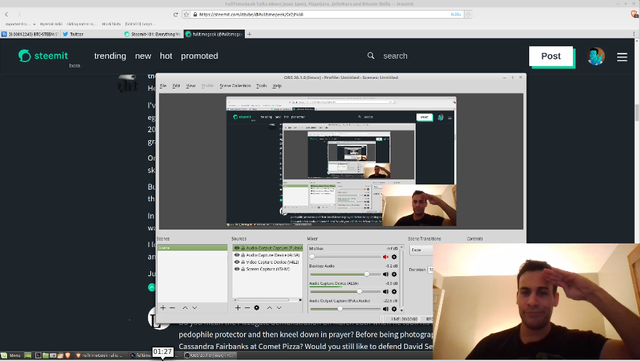Open the OBS View menu
Screen dimensions: 640x361
[x=191, y=86]
